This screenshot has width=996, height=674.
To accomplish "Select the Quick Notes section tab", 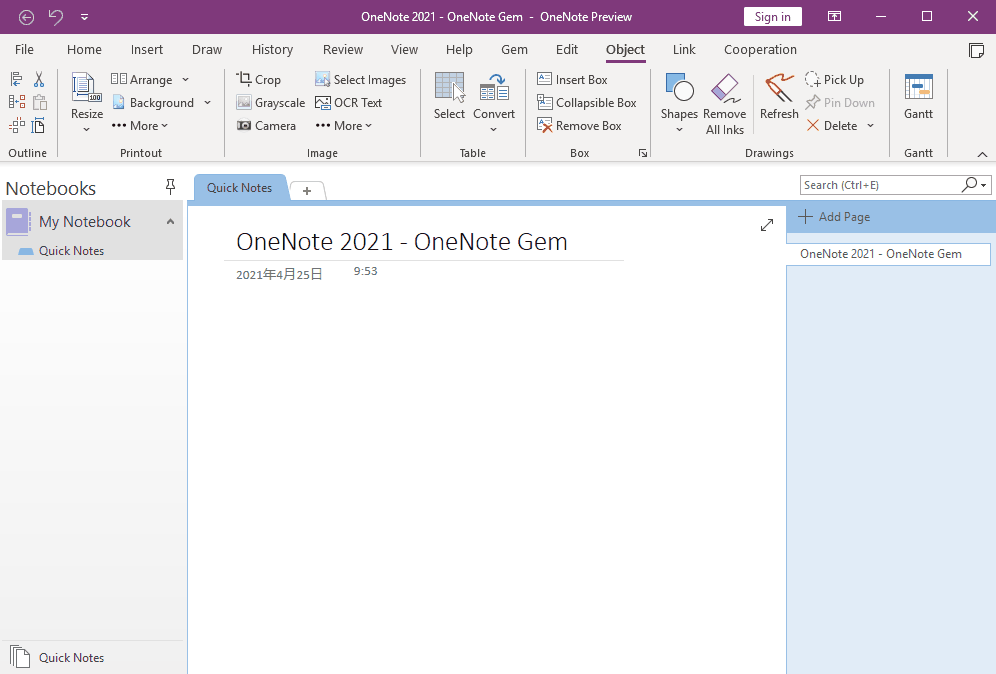I will tap(239, 187).
